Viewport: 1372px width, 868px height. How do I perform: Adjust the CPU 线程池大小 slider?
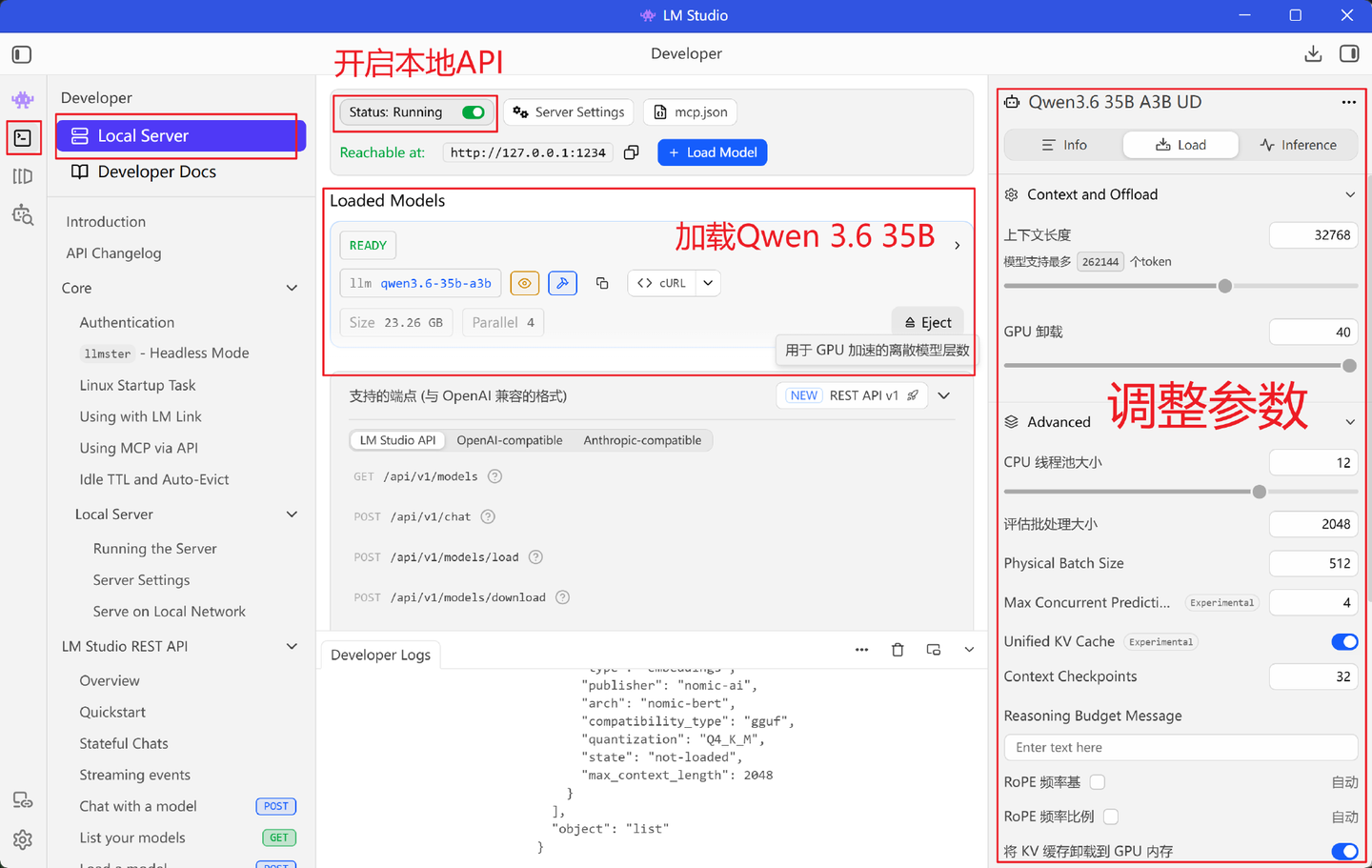point(1260,492)
